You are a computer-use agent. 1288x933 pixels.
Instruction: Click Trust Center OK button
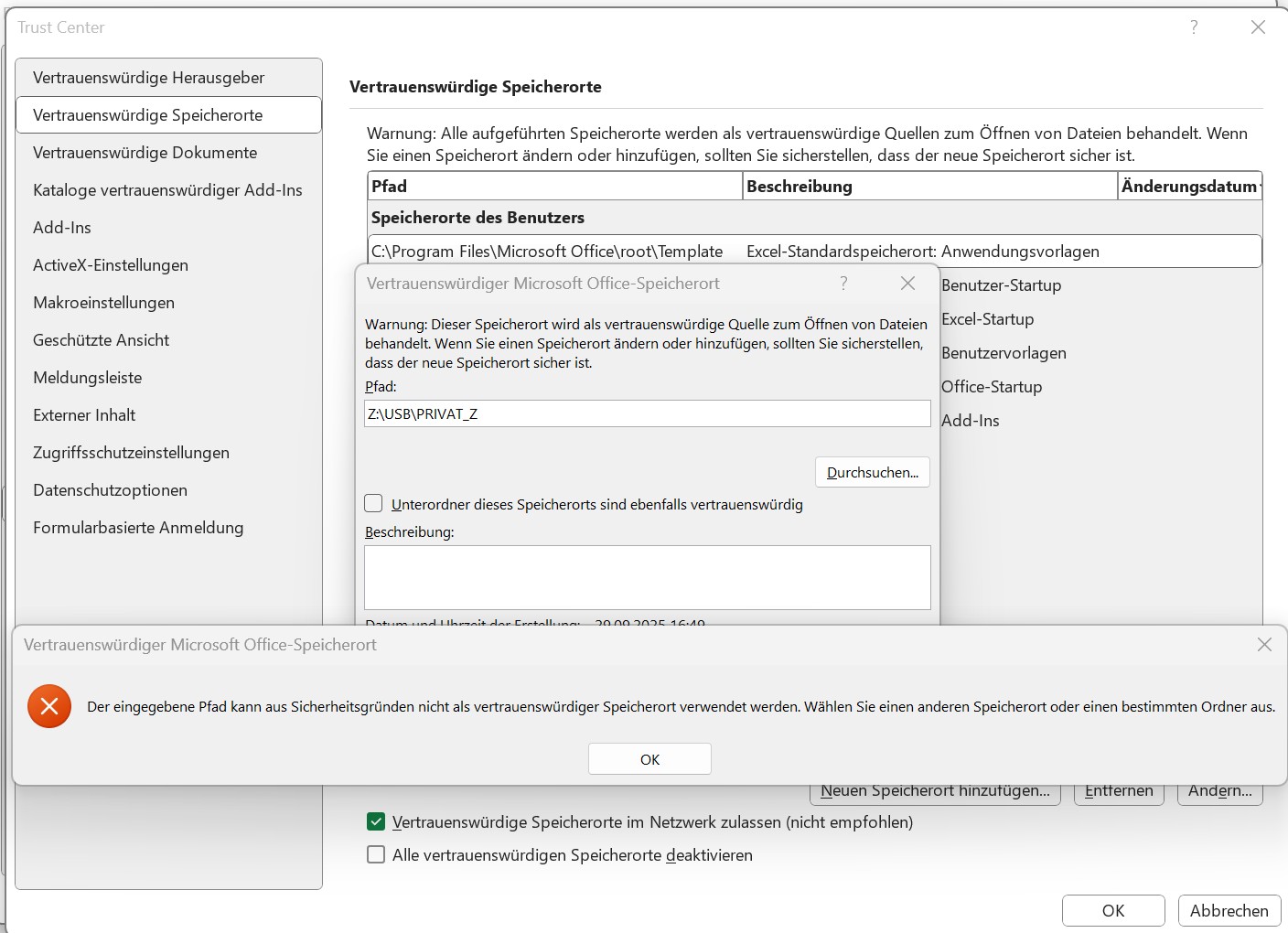tap(1113, 910)
